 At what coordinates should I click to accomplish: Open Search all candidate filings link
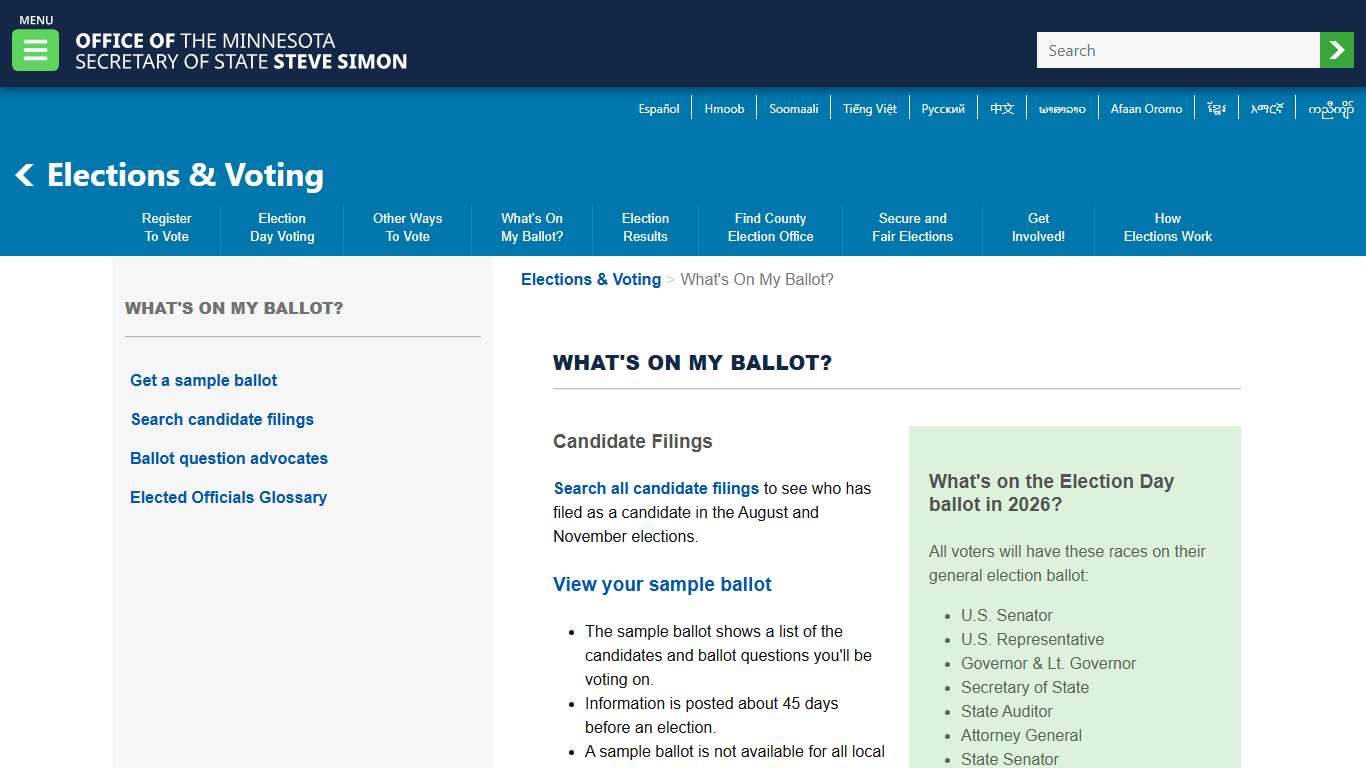click(x=656, y=488)
